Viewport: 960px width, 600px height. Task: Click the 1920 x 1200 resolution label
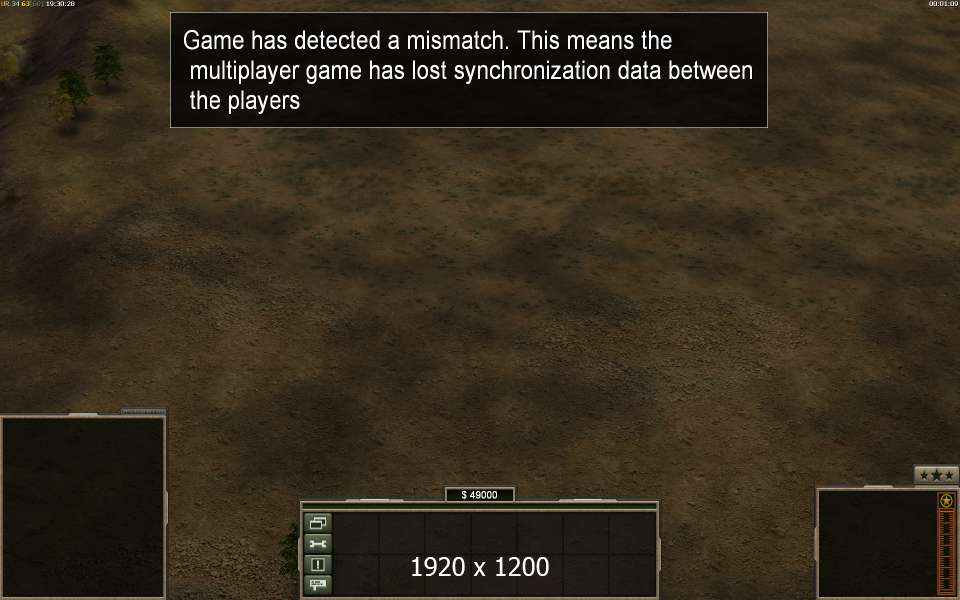click(x=480, y=567)
